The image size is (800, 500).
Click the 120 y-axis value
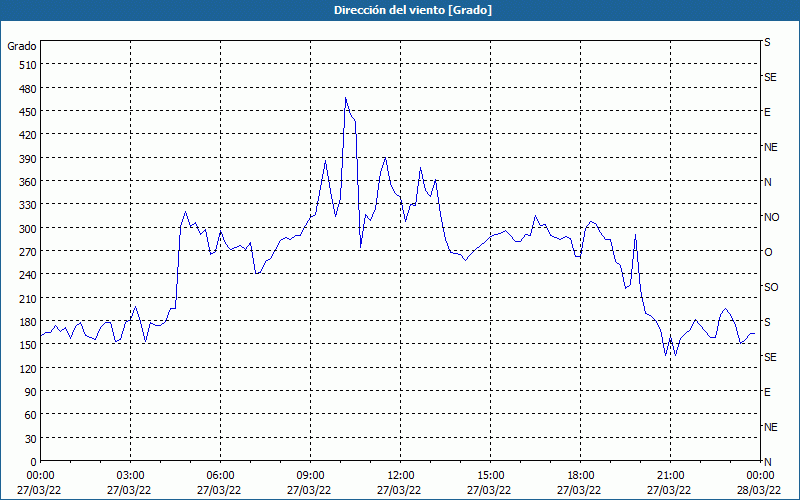tap(28, 369)
